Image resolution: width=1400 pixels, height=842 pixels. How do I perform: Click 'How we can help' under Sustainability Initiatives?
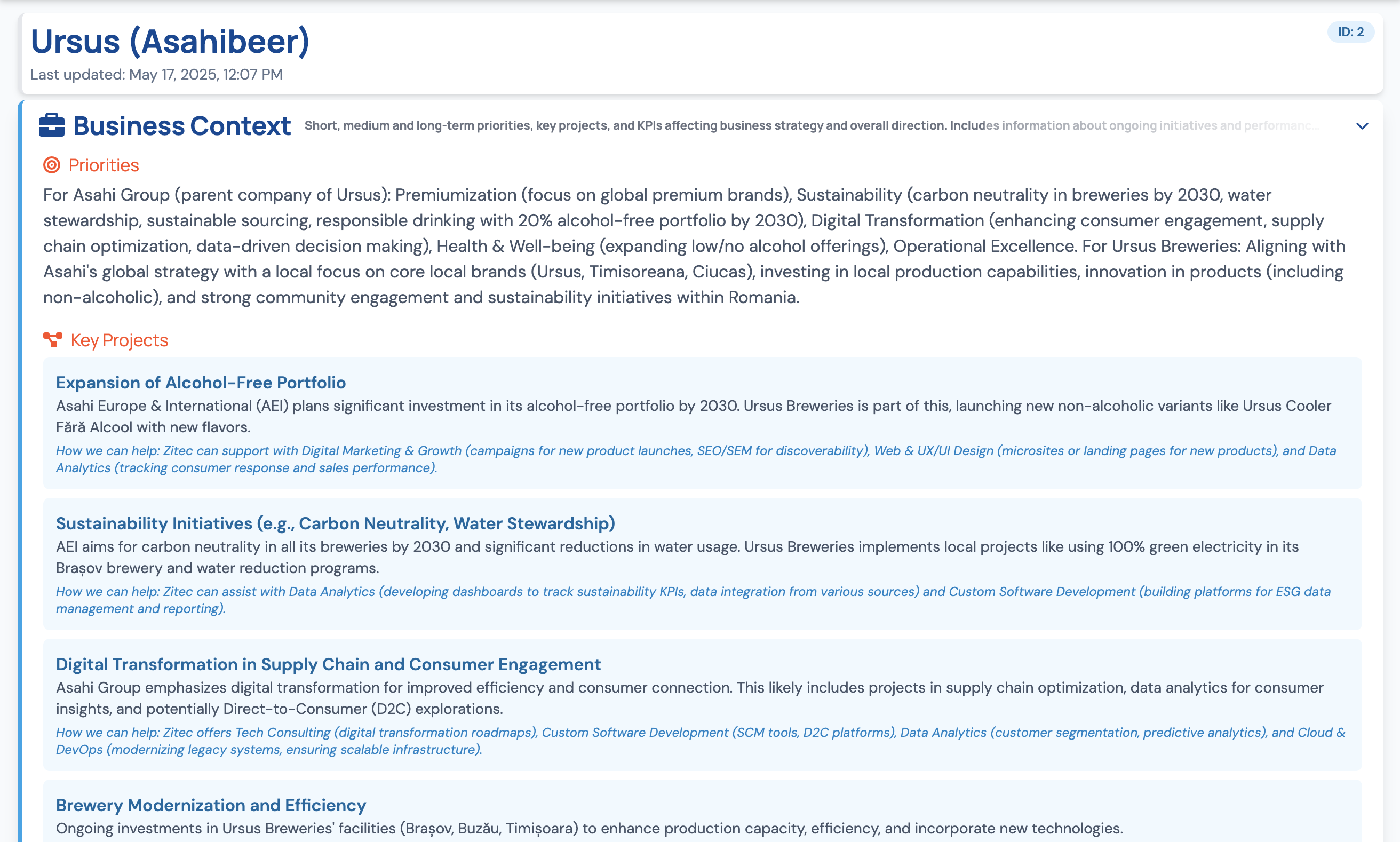[x=693, y=600]
